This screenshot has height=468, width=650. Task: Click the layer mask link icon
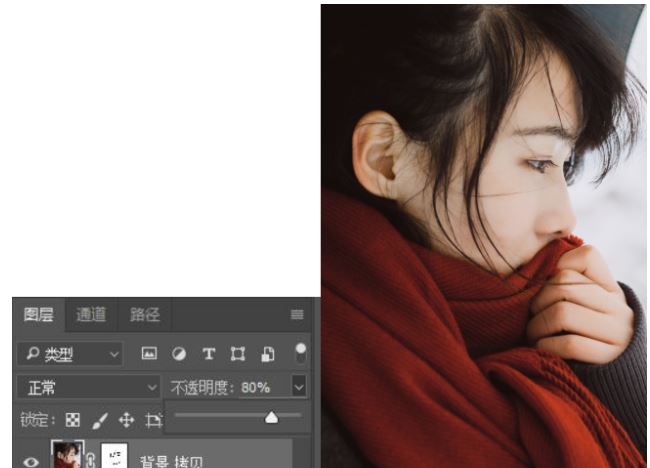tap(91, 460)
